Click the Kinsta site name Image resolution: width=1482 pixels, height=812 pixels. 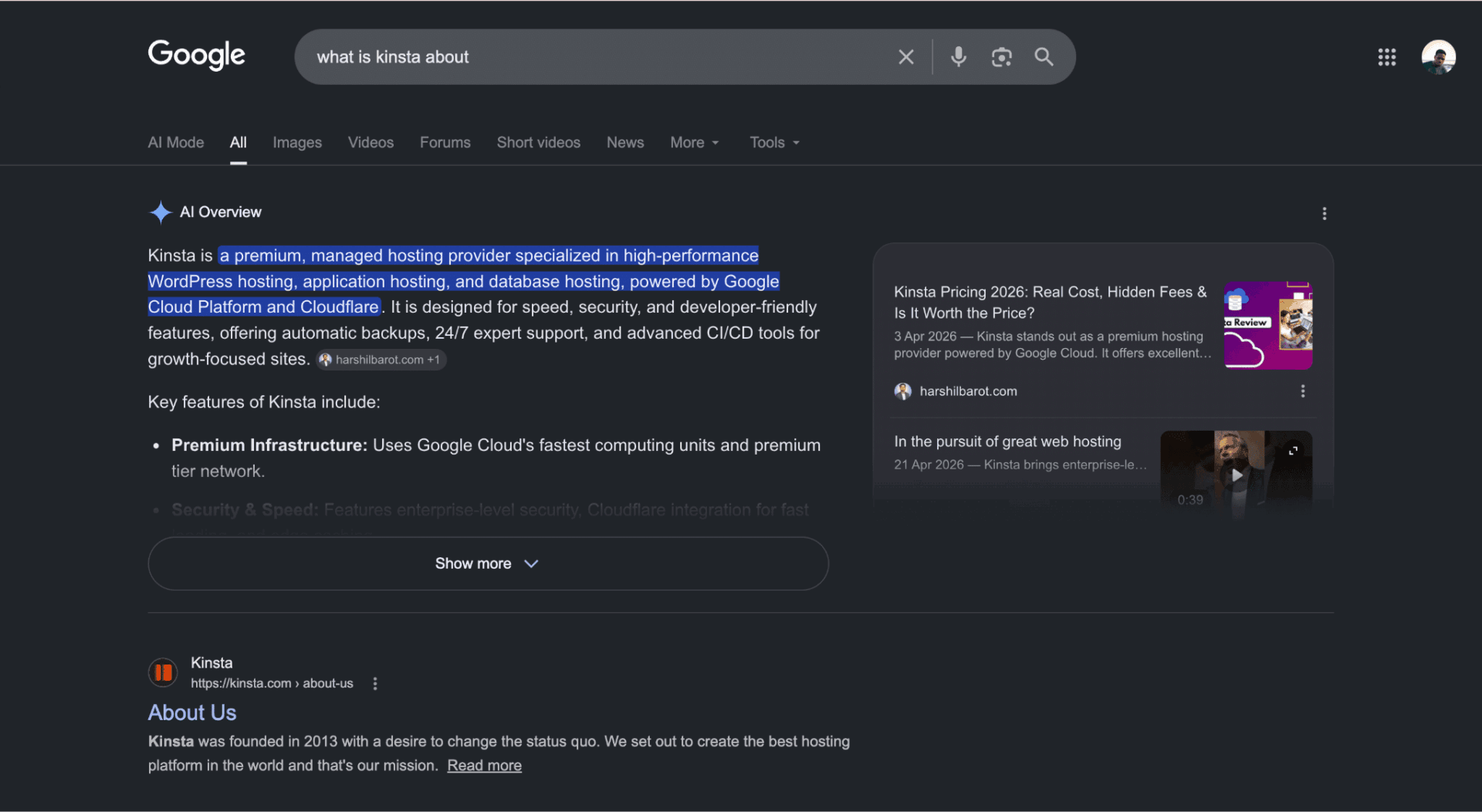(211, 664)
